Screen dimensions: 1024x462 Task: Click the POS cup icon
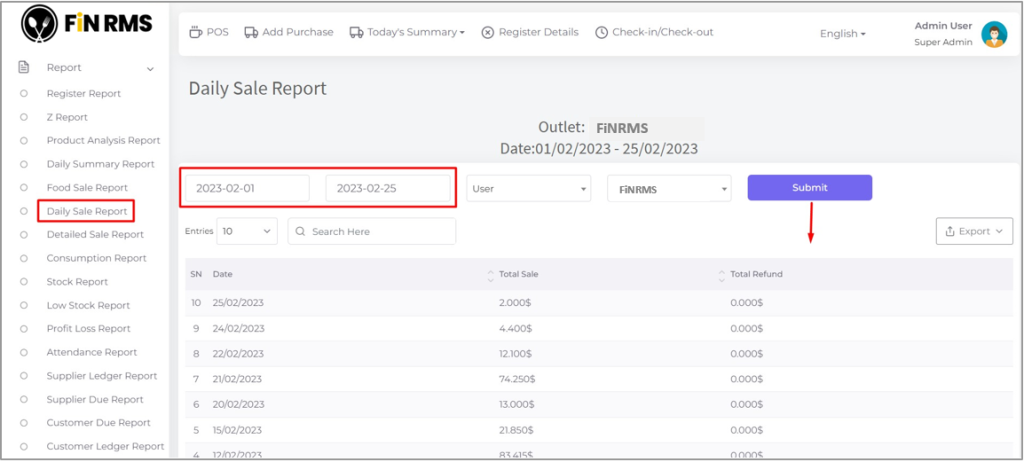pyautogui.click(x=196, y=32)
